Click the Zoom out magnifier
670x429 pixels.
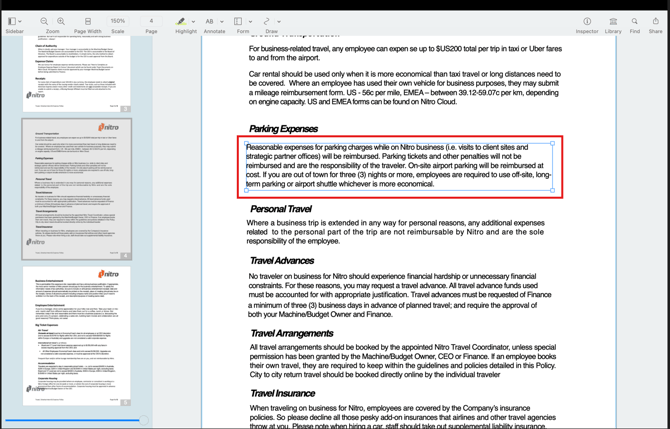(x=44, y=20)
